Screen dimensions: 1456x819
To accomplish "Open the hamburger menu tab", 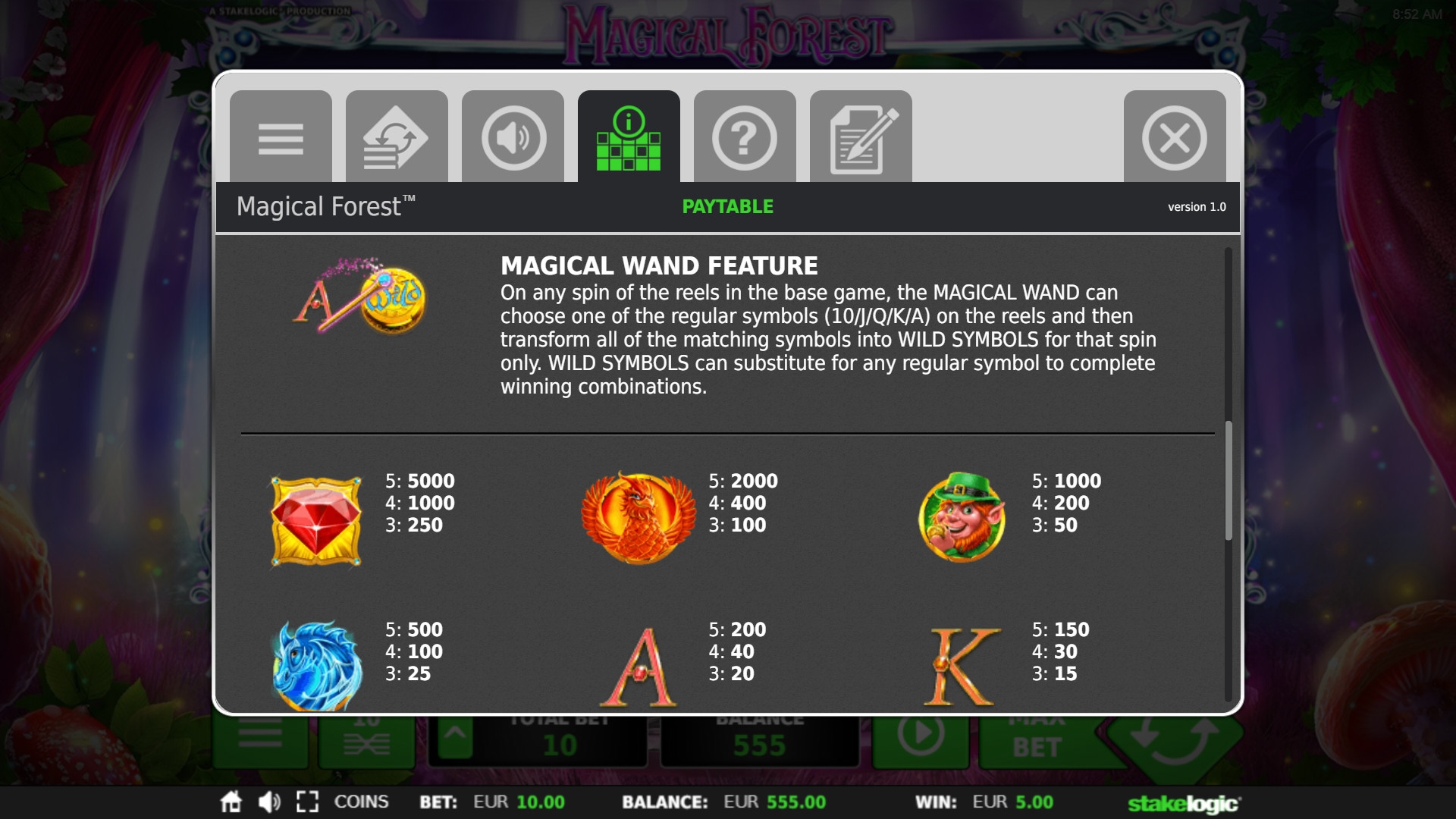I will 281,136.
